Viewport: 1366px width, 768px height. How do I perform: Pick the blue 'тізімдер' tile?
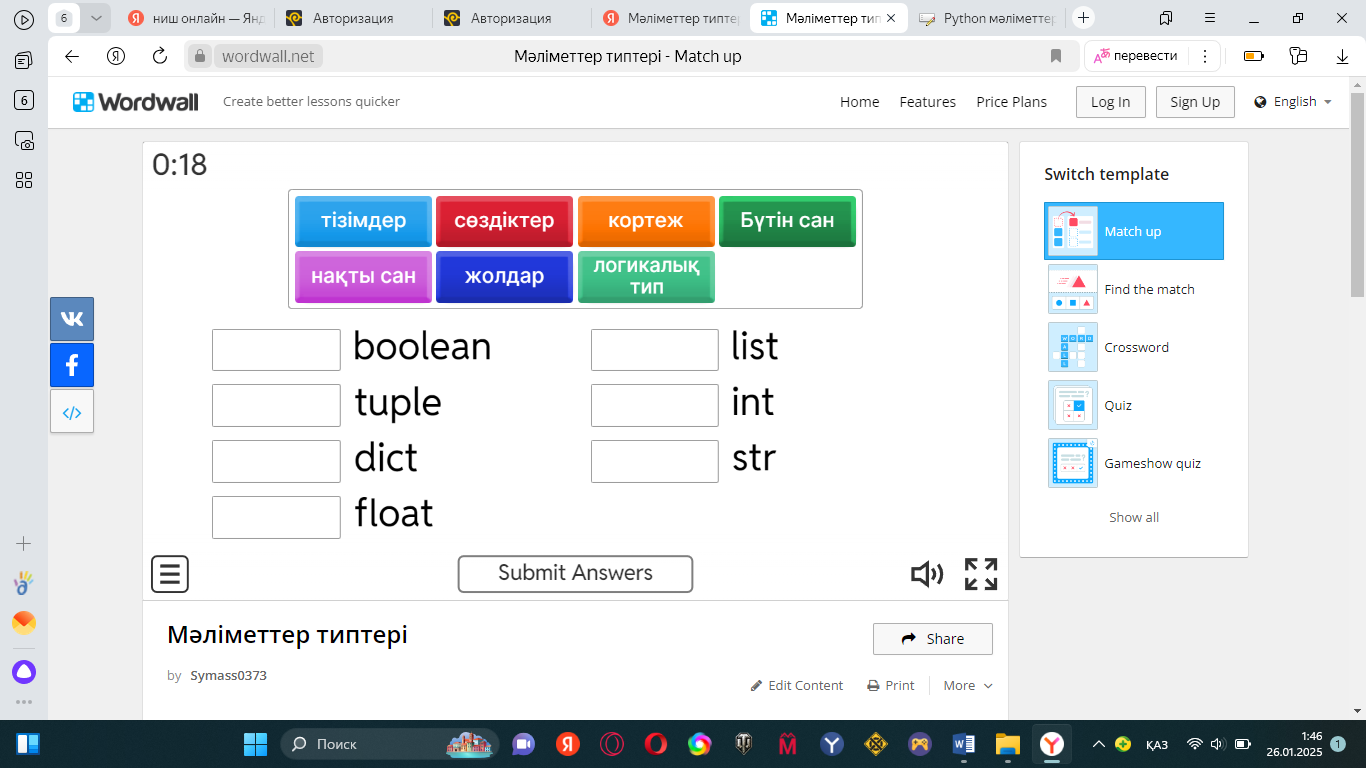tap(363, 221)
